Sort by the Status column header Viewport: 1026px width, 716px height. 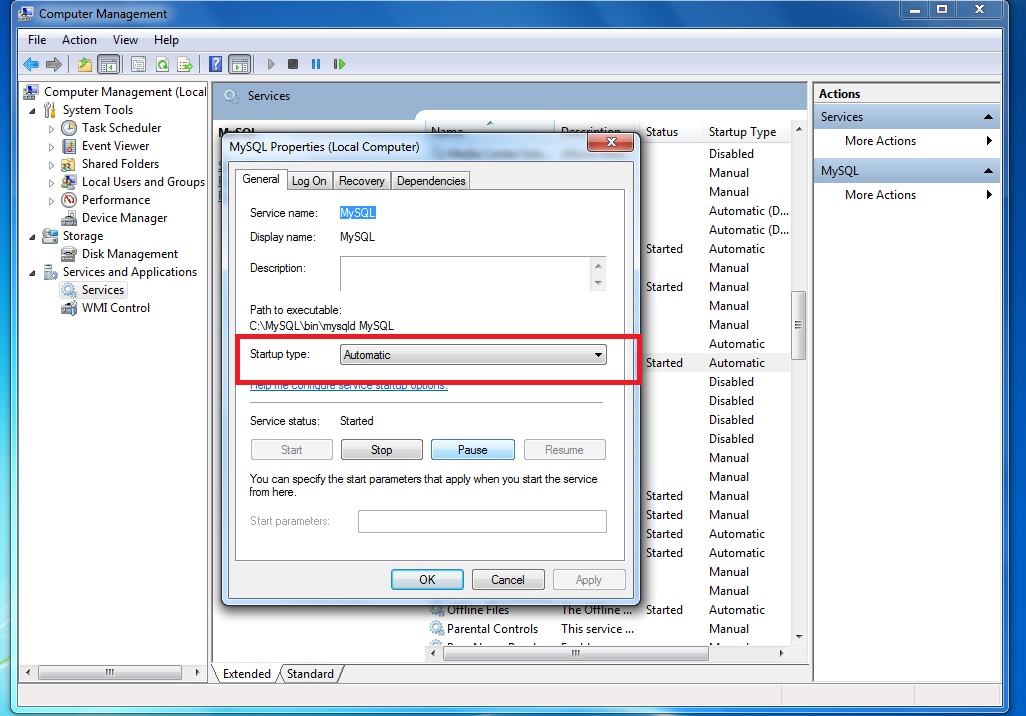[670, 132]
